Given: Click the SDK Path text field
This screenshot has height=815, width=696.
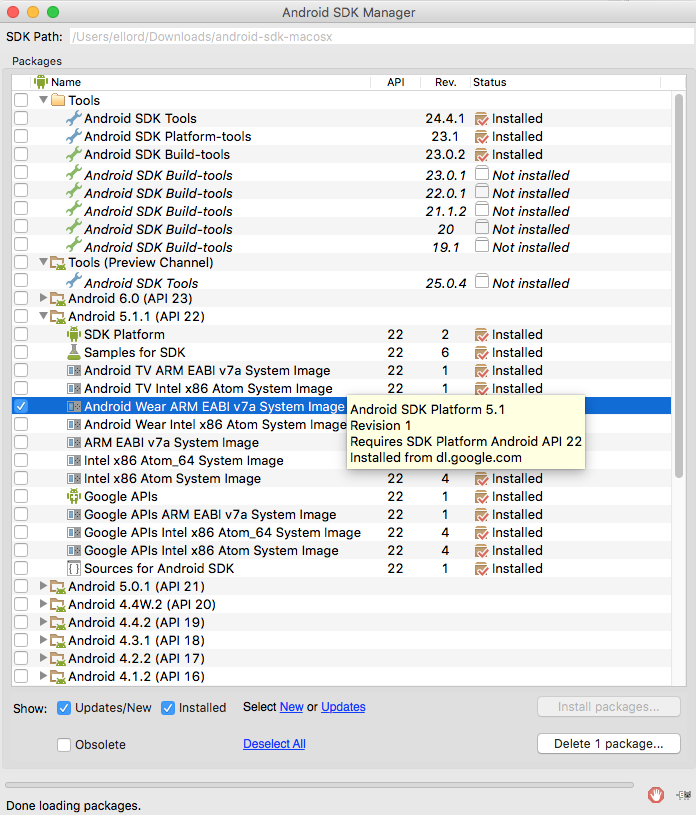Looking at the screenshot, I should [x=382, y=36].
